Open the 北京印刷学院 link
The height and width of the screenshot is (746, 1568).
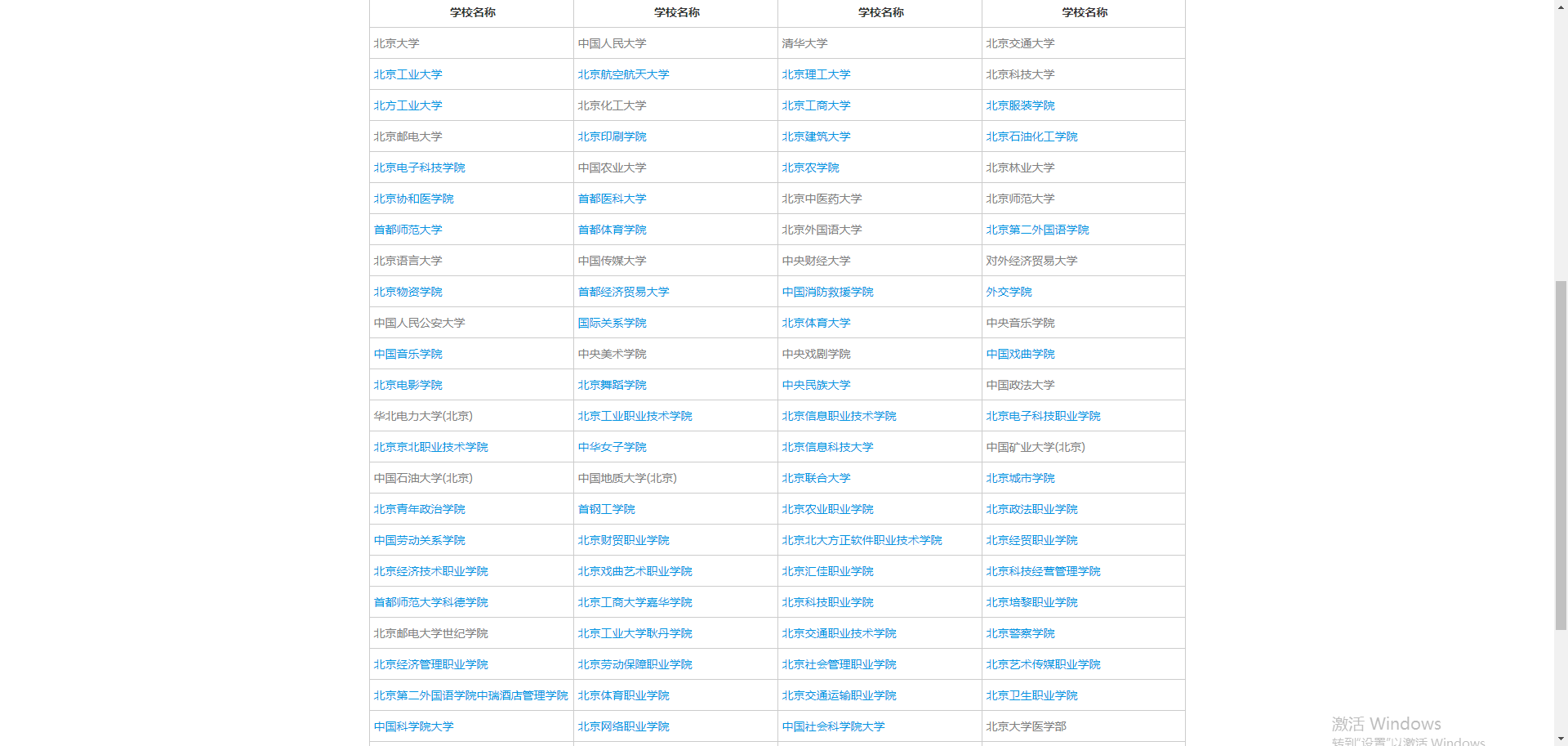pos(612,136)
